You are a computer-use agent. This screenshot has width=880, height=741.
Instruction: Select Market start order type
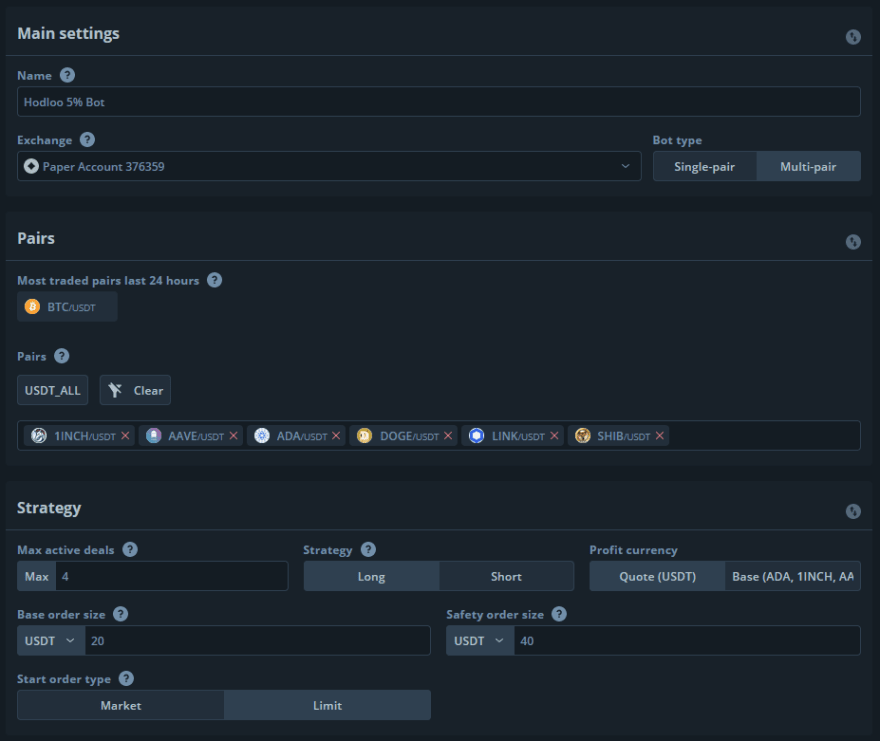pyautogui.click(x=121, y=706)
